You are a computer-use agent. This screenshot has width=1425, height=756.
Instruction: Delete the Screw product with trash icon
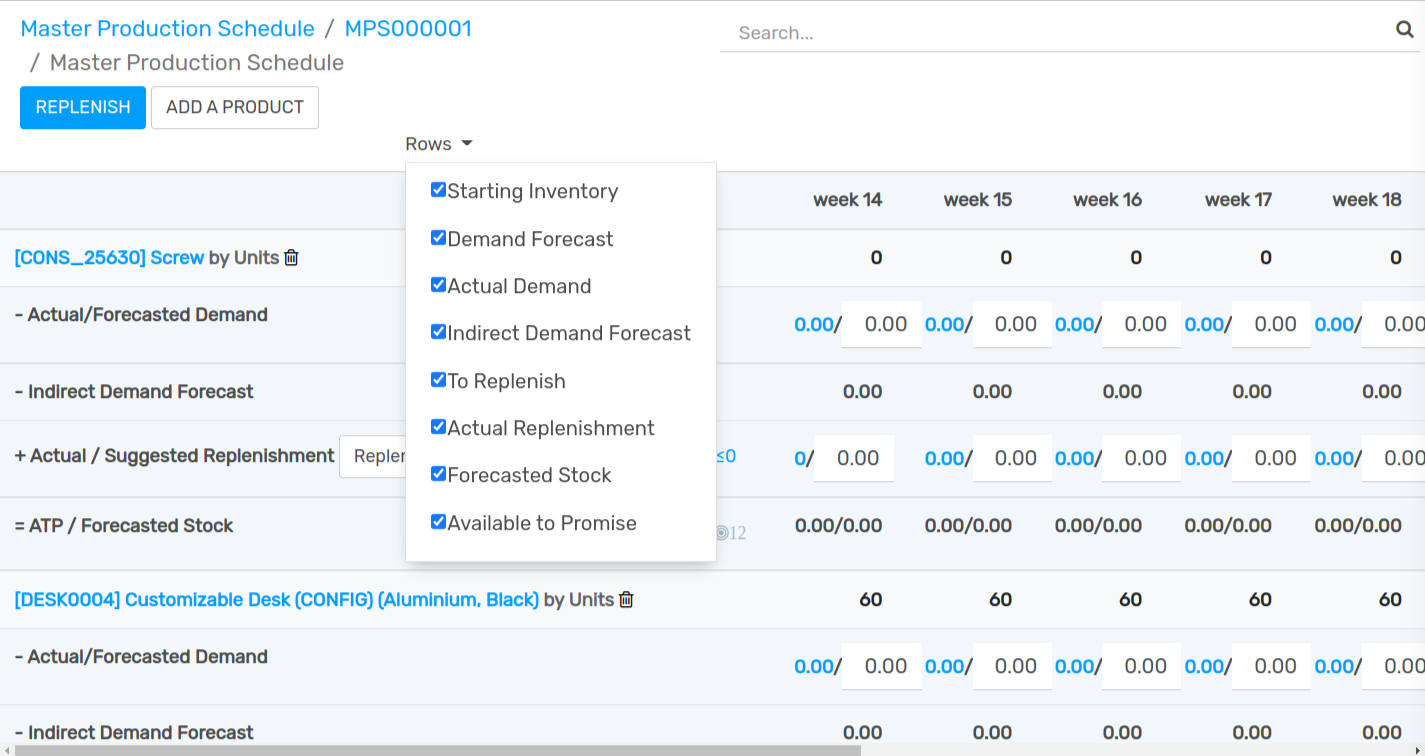[x=291, y=258]
